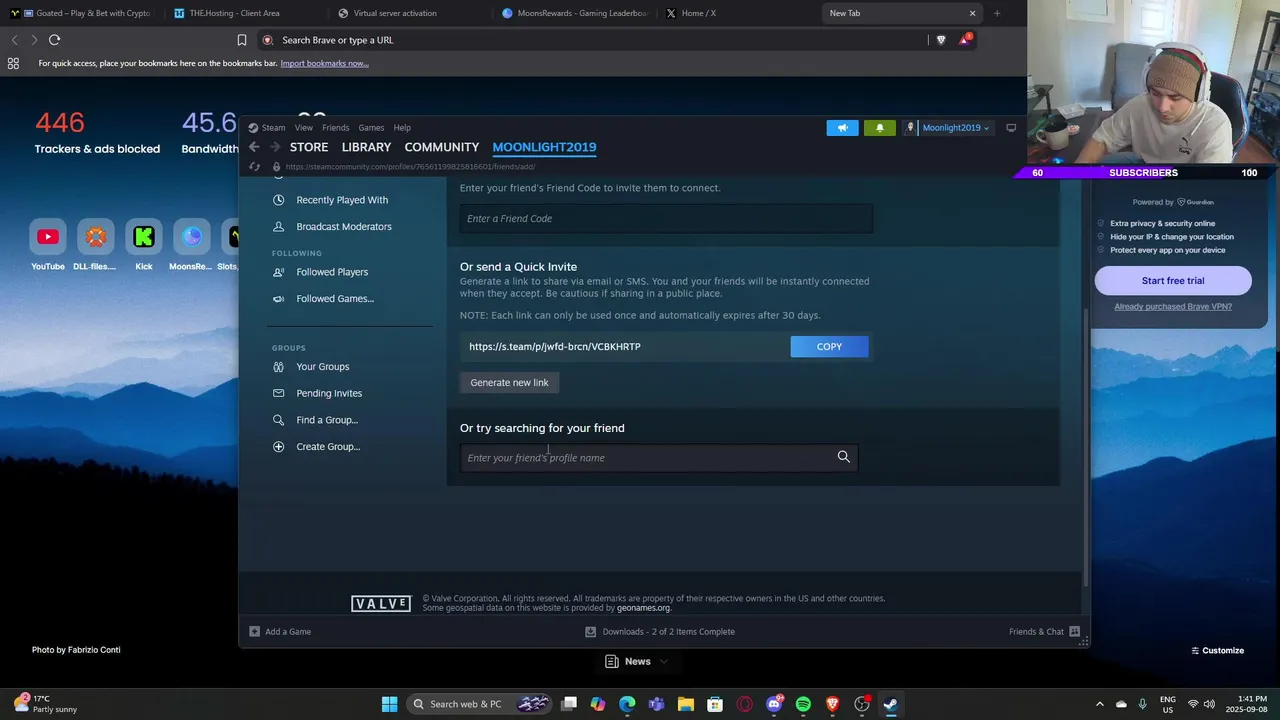Open Your Groups in sidebar
The height and width of the screenshot is (720, 1280).
tap(322, 367)
